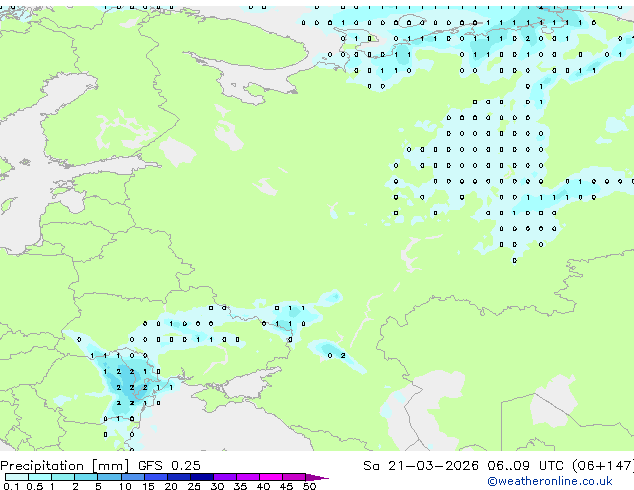Click the "0.5" legend value
The height and width of the screenshot is (490, 634).
(x=35, y=486)
